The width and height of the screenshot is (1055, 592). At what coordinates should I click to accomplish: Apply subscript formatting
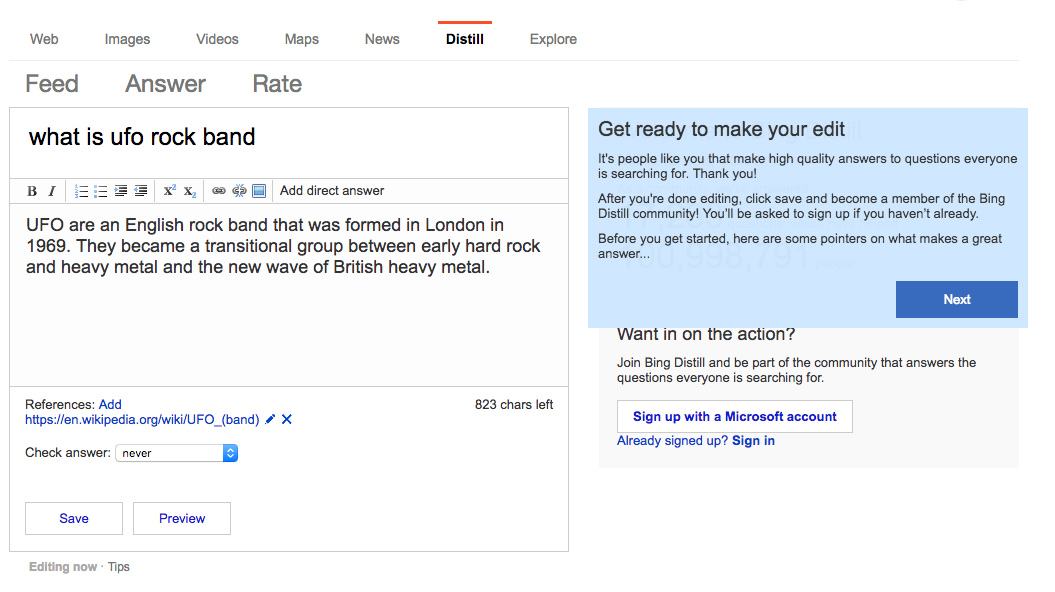[x=190, y=191]
